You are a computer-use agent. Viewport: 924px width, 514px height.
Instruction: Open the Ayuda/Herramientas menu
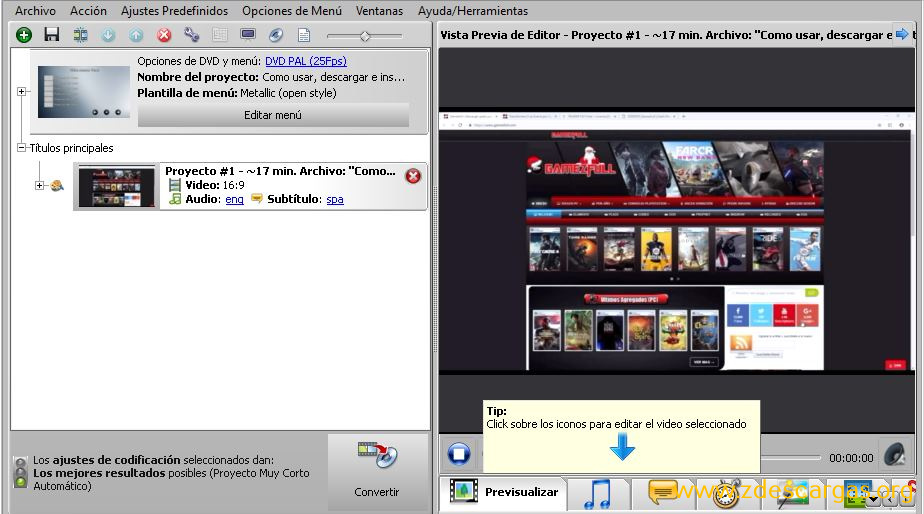pos(473,11)
